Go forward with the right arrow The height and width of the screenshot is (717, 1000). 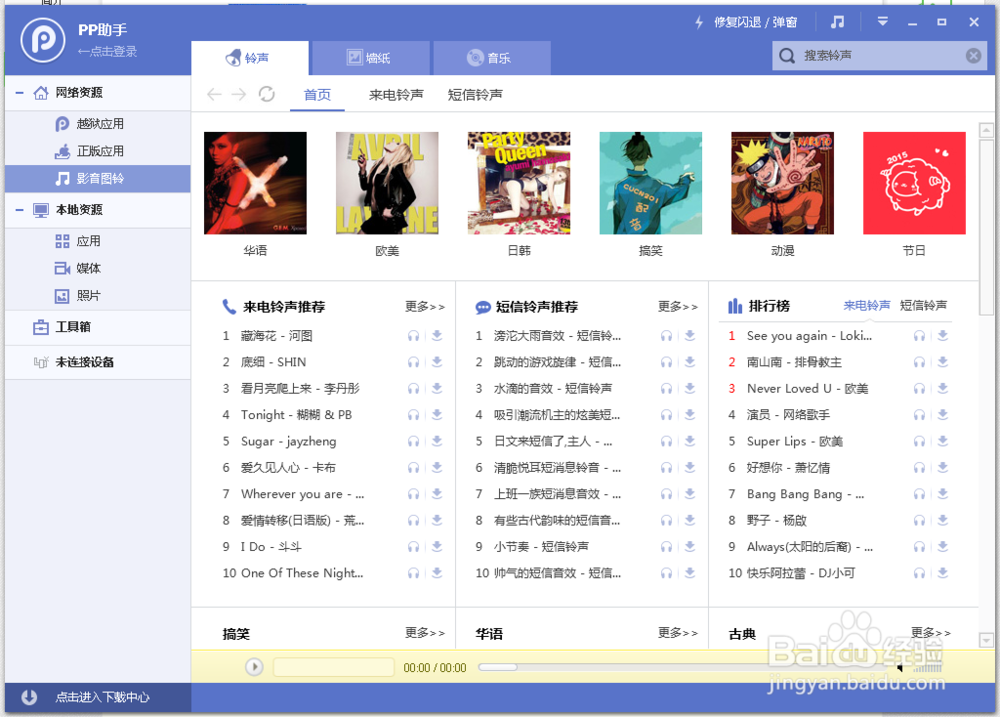[239, 94]
